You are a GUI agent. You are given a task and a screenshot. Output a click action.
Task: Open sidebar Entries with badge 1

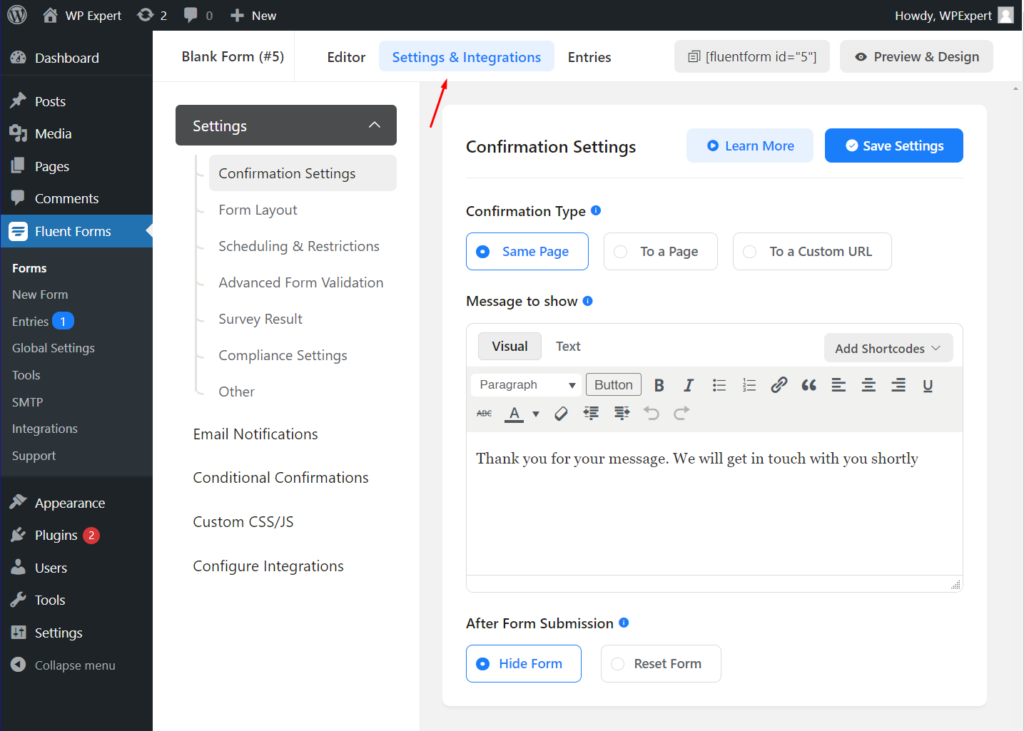pyautogui.click(x=42, y=321)
